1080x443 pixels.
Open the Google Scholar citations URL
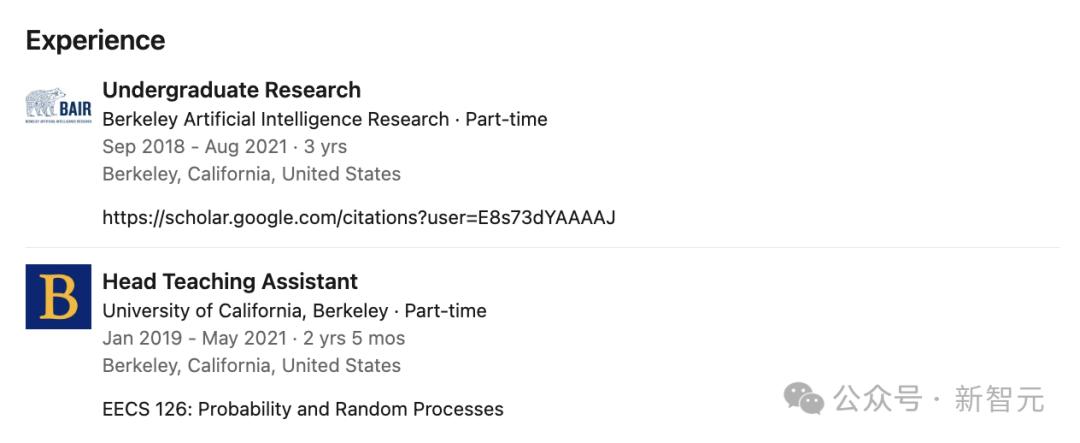tap(358, 217)
